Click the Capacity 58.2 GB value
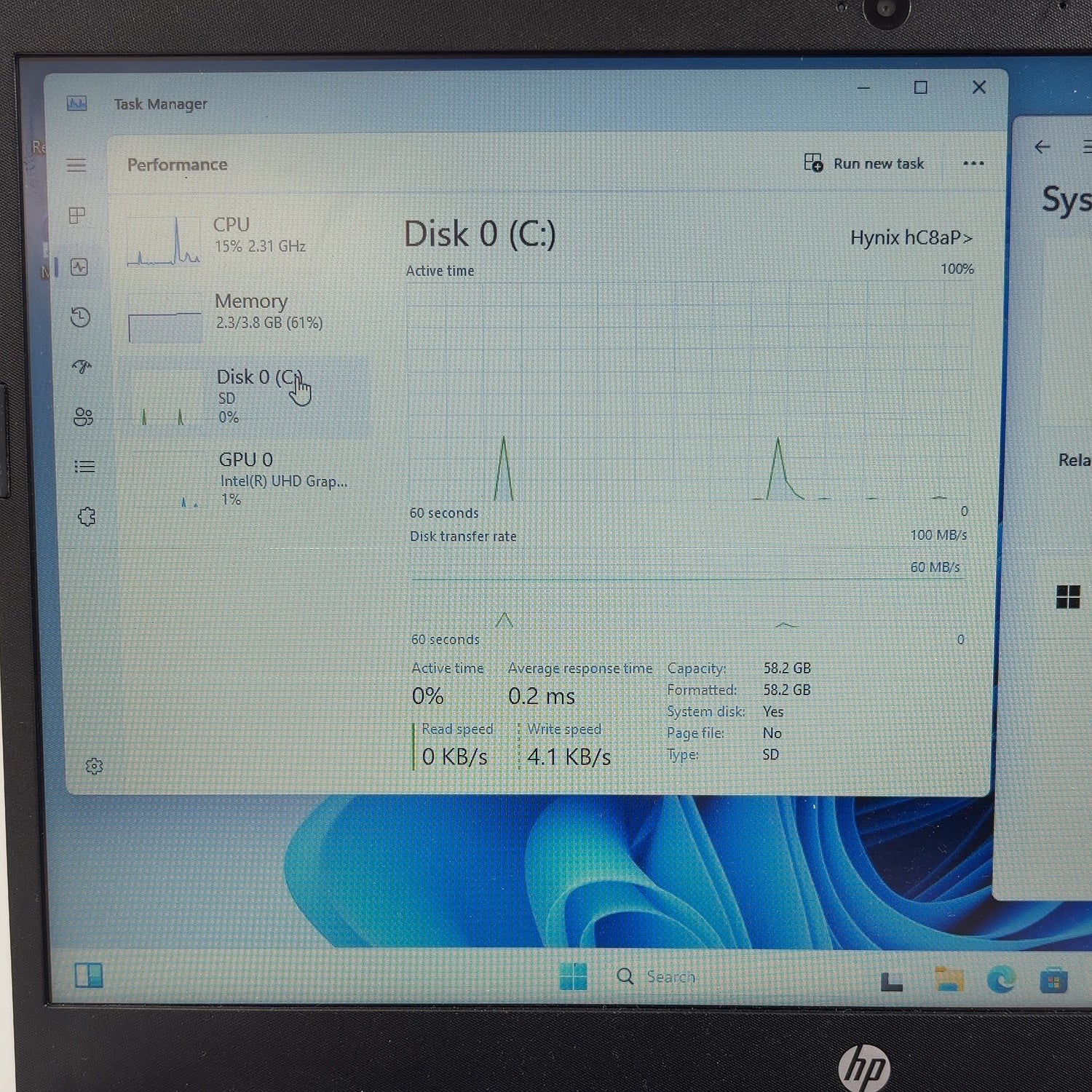Image resolution: width=1092 pixels, height=1092 pixels. coord(787,668)
